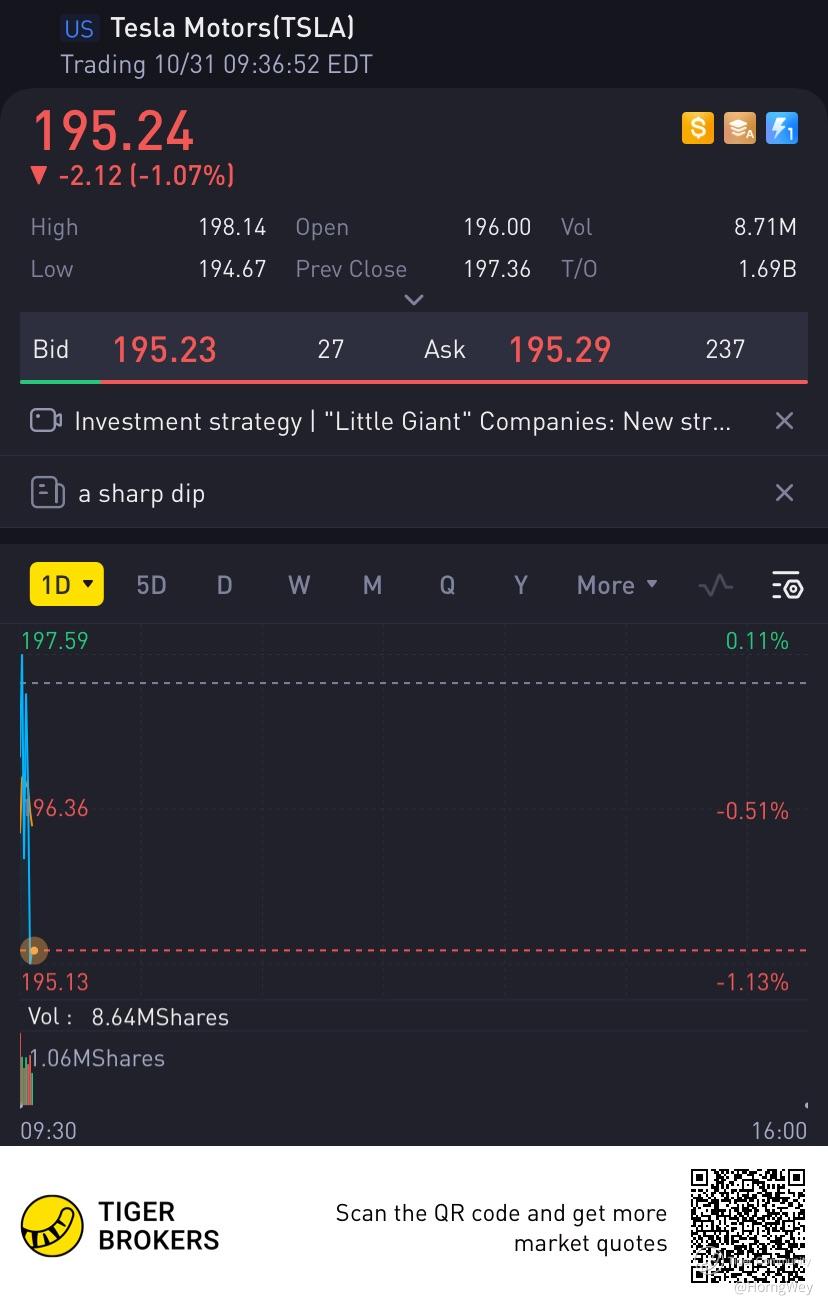Open the More timeframes dropdown
The height and width of the screenshot is (1306, 828).
(x=617, y=585)
